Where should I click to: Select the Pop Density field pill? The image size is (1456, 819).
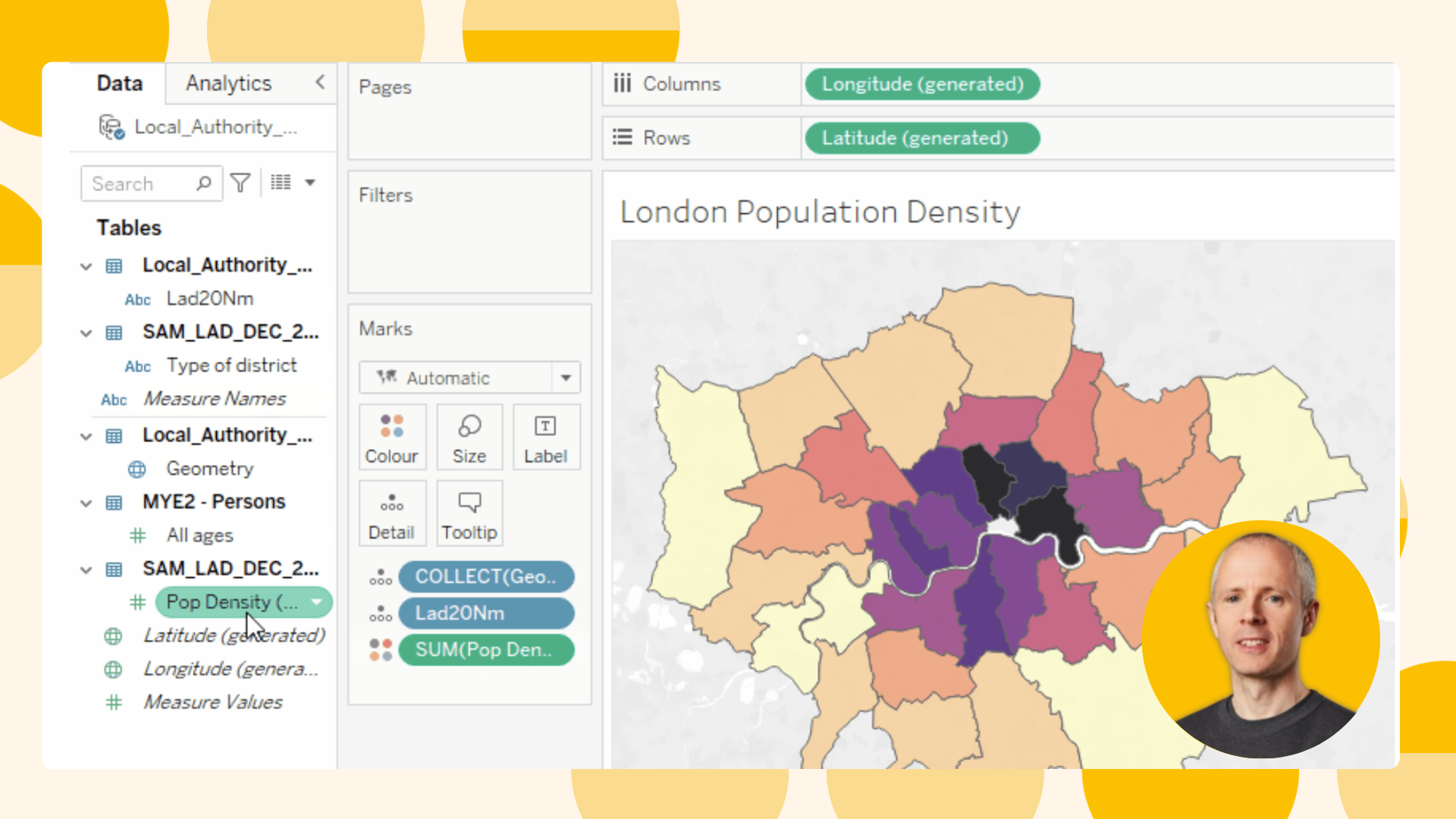(243, 602)
